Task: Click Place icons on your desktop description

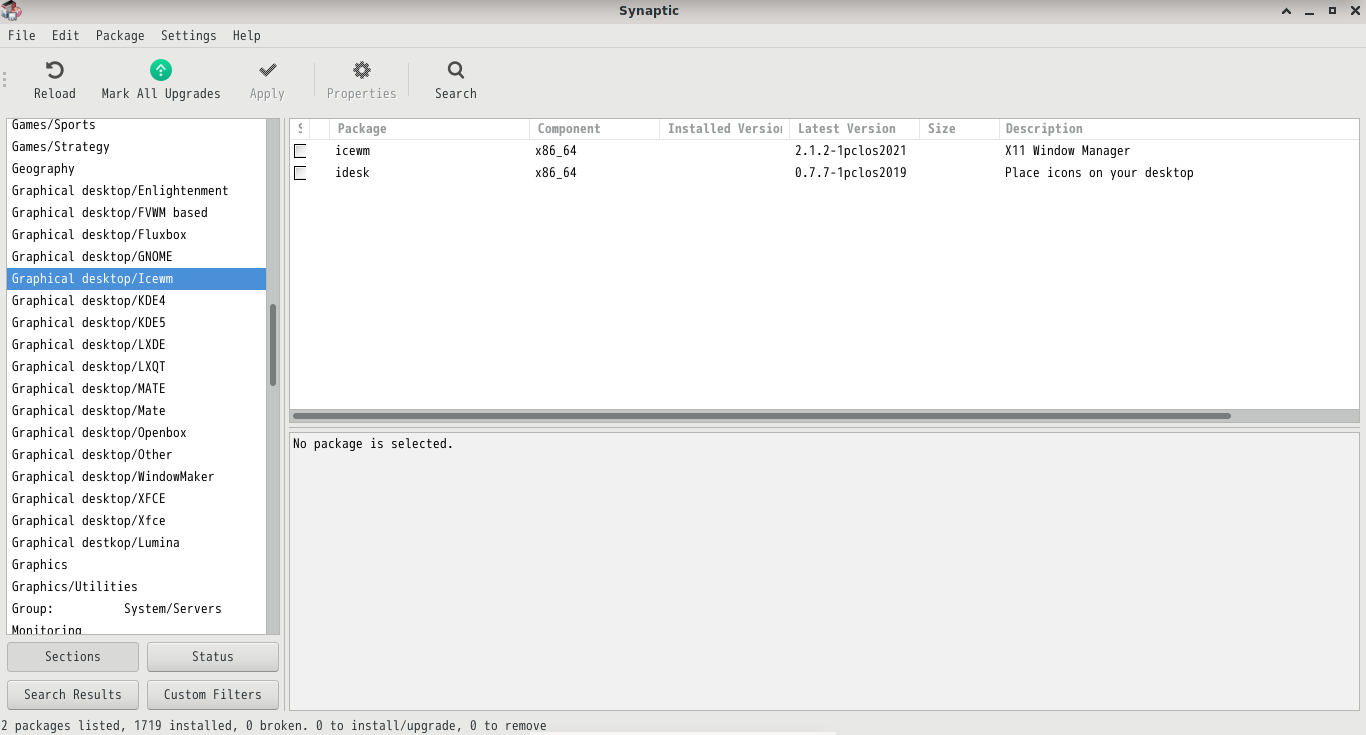Action: (x=1099, y=173)
